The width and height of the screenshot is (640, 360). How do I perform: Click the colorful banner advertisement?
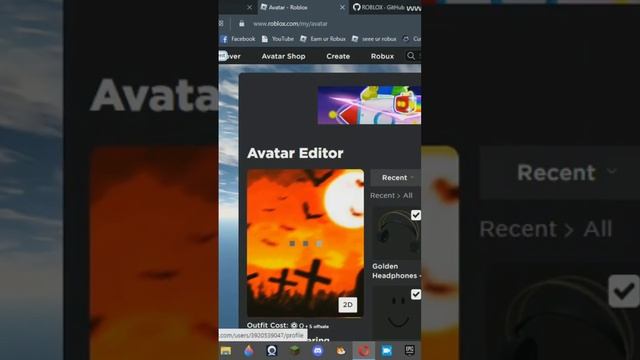[x=369, y=105]
